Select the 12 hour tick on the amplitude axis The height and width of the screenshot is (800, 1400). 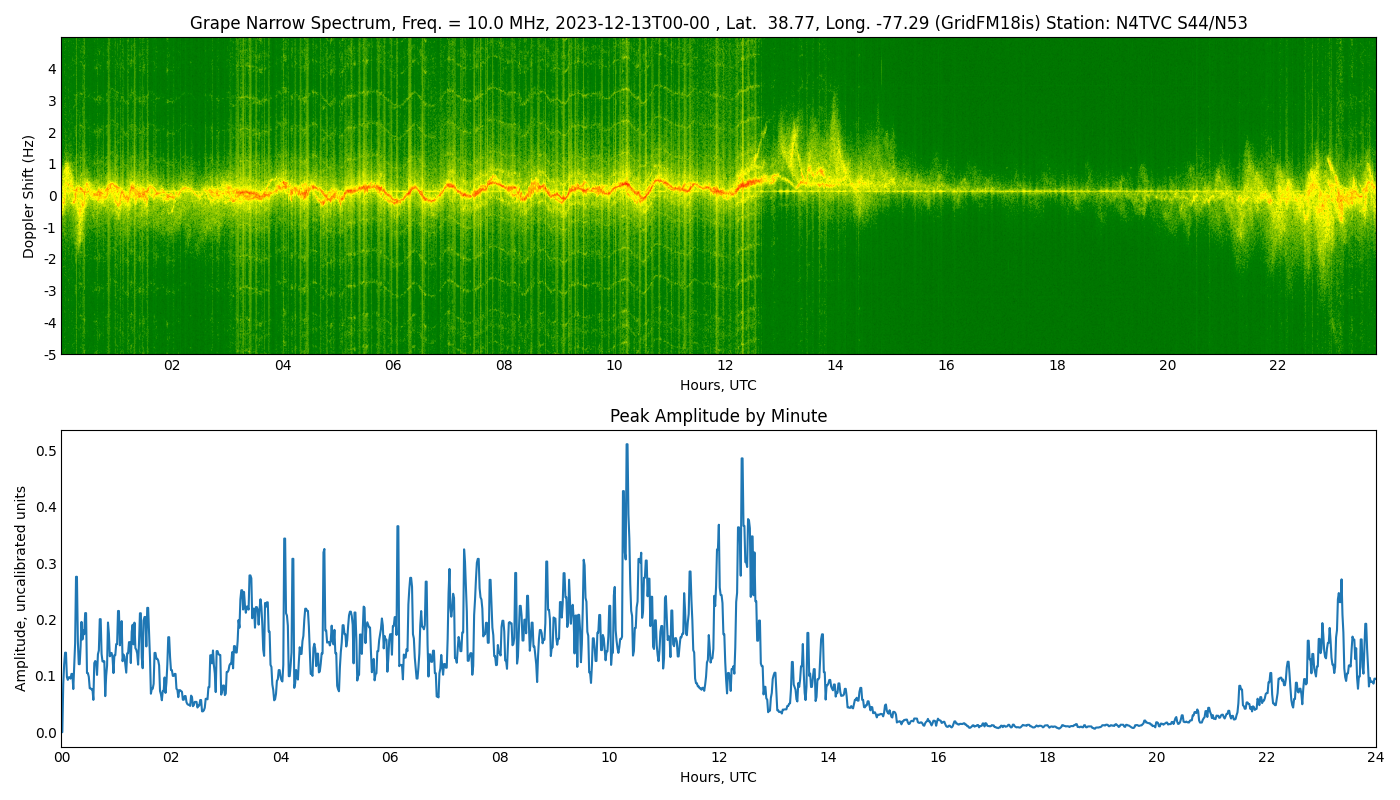coord(718,757)
